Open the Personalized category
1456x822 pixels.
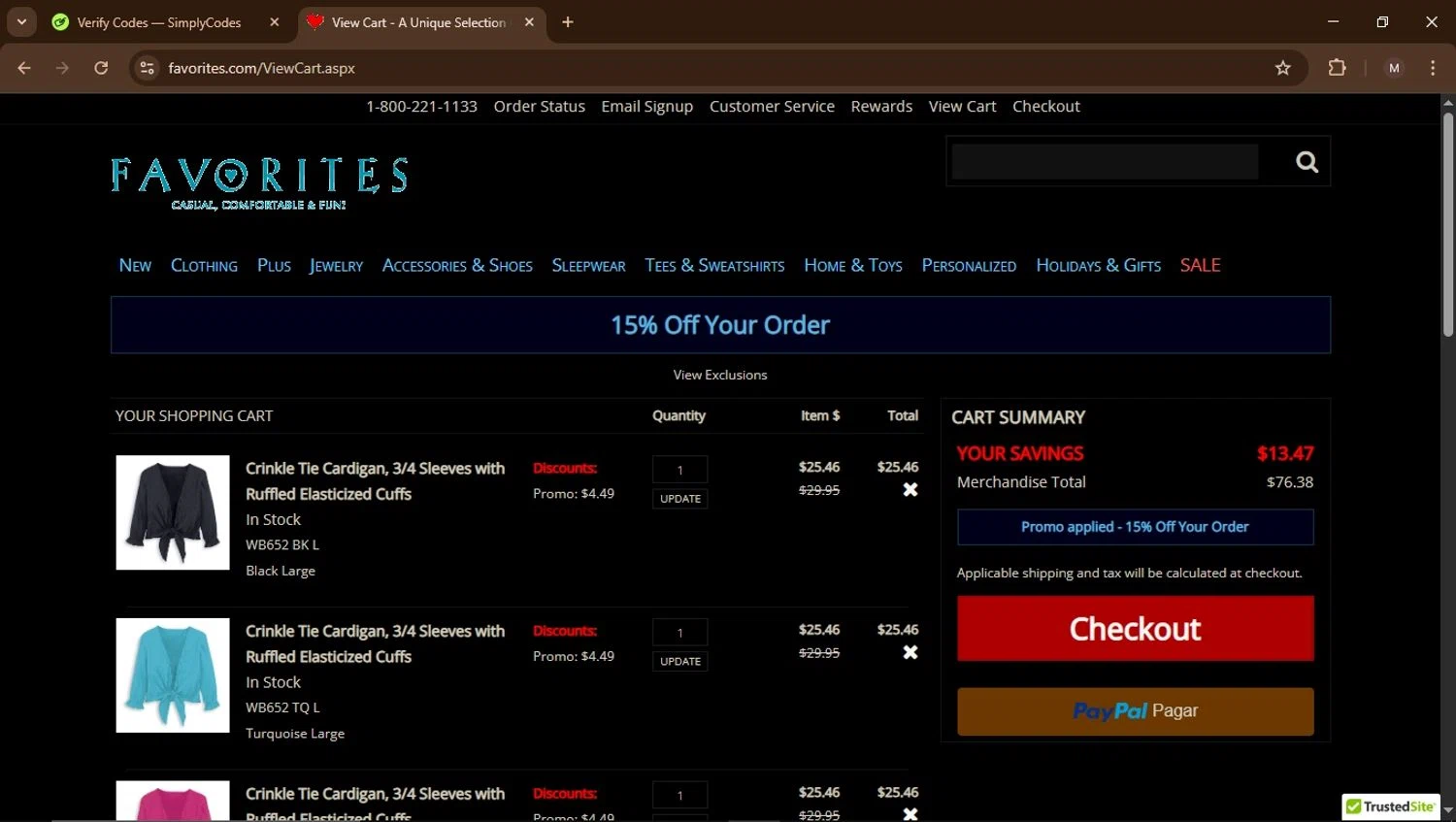click(x=969, y=266)
